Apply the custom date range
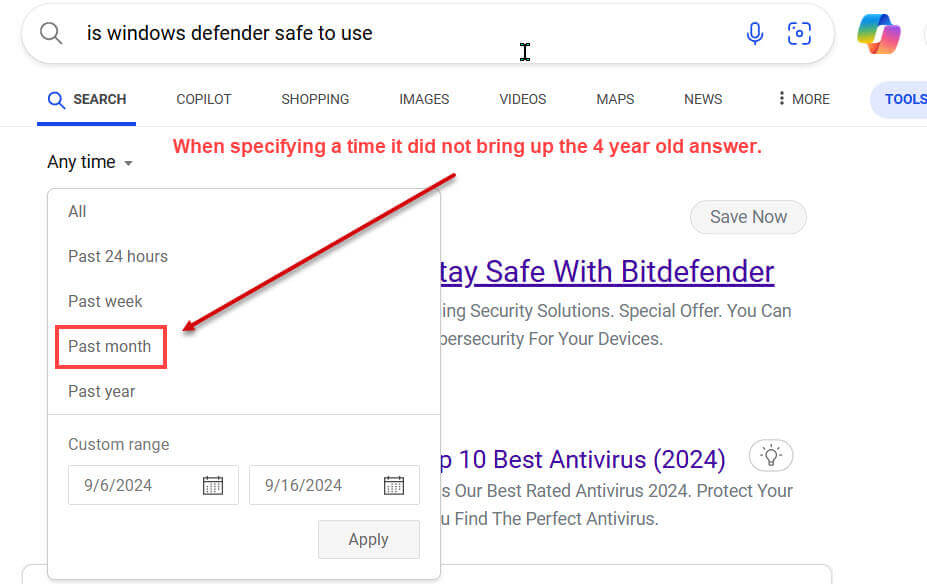 pyautogui.click(x=368, y=539)
